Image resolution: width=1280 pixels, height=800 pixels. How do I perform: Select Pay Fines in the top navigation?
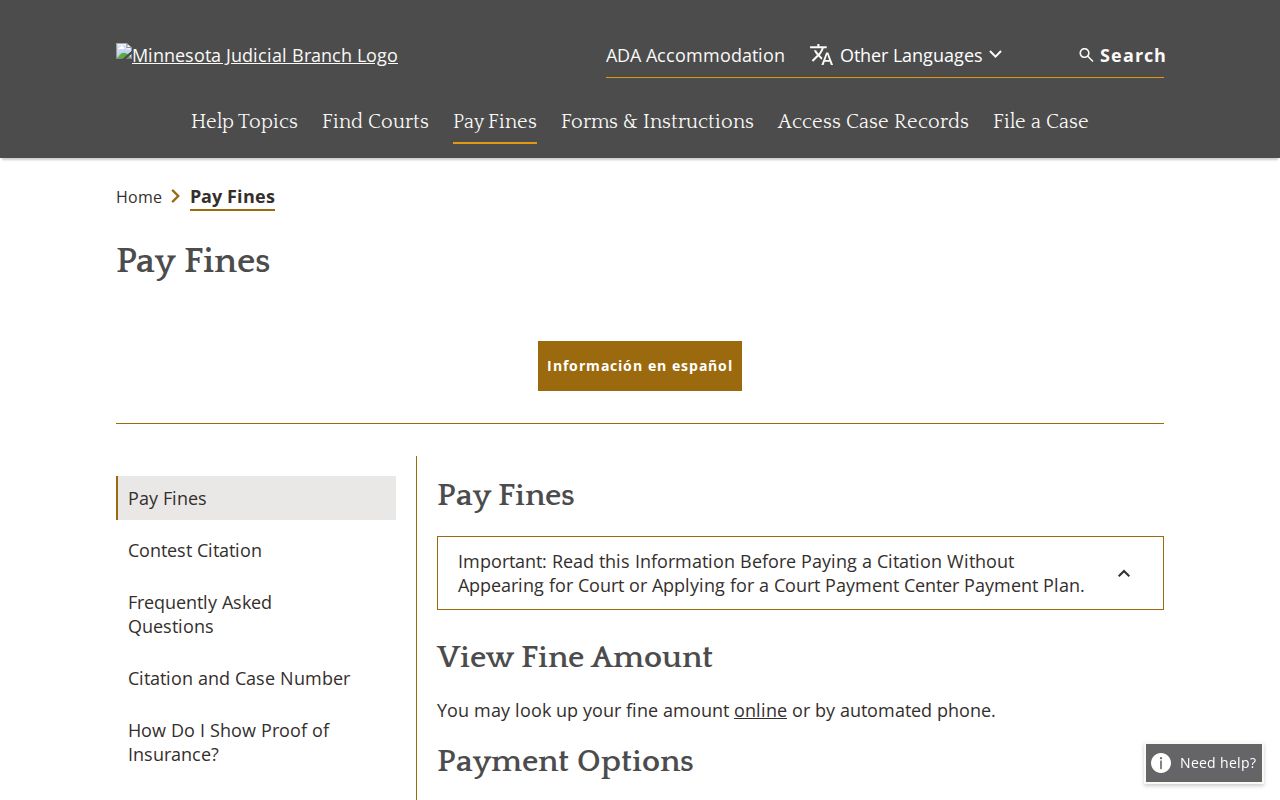click(x=495, y=121)
